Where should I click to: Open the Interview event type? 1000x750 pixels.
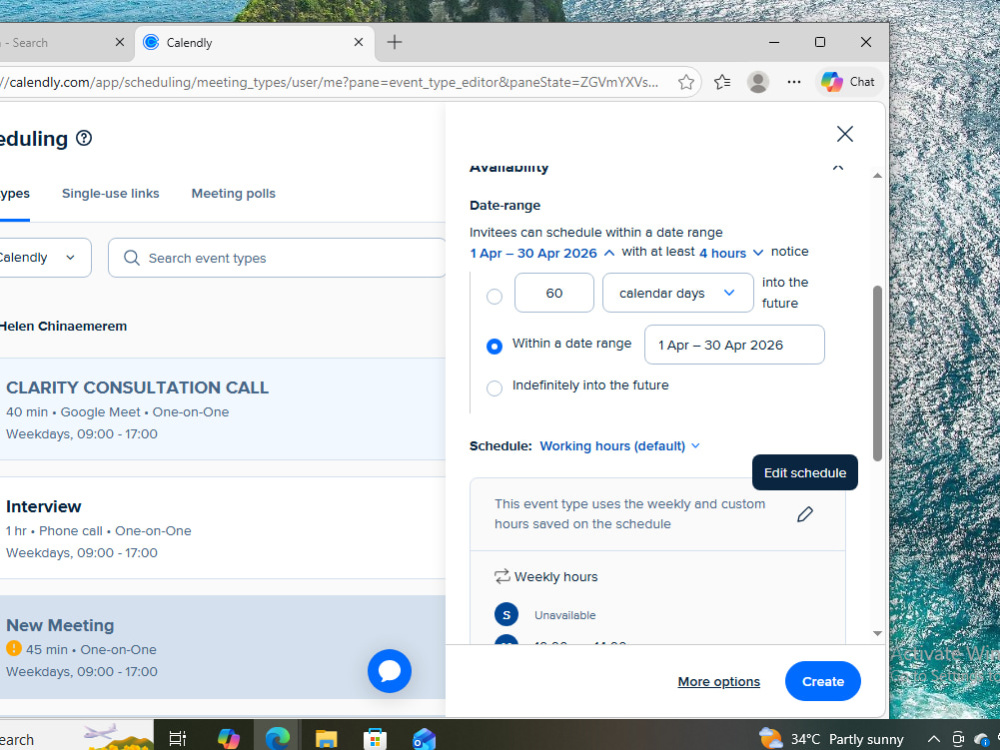[223, 527]
